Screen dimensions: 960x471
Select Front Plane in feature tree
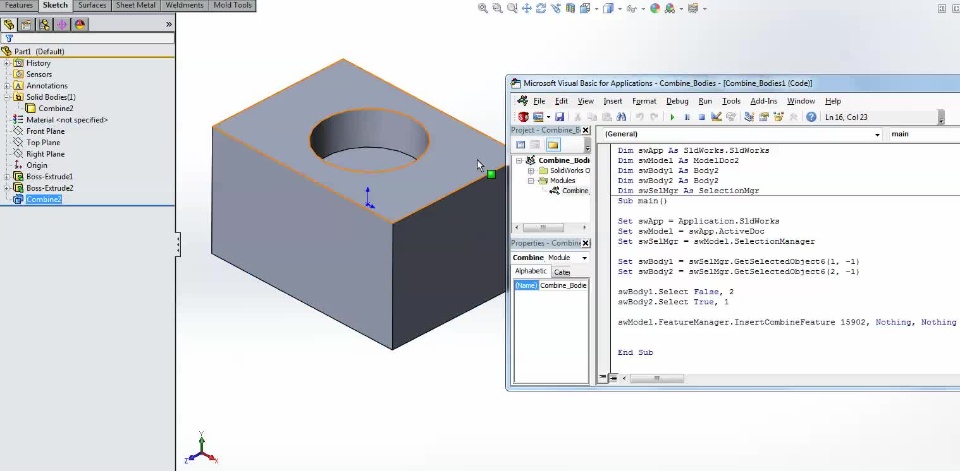(x=45, y=131)
